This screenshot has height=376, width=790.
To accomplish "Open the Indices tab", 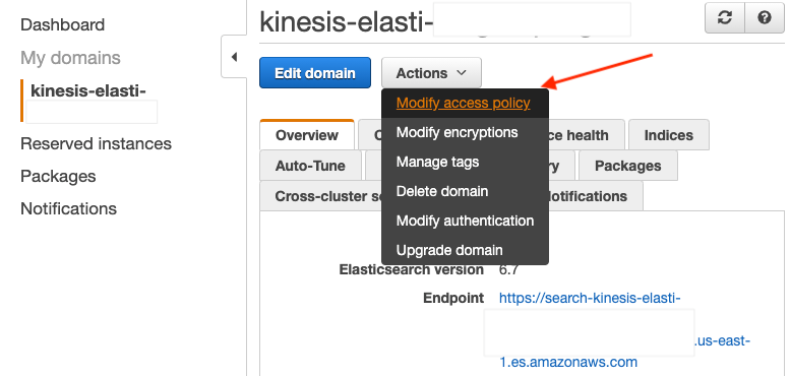I will 669,135.
